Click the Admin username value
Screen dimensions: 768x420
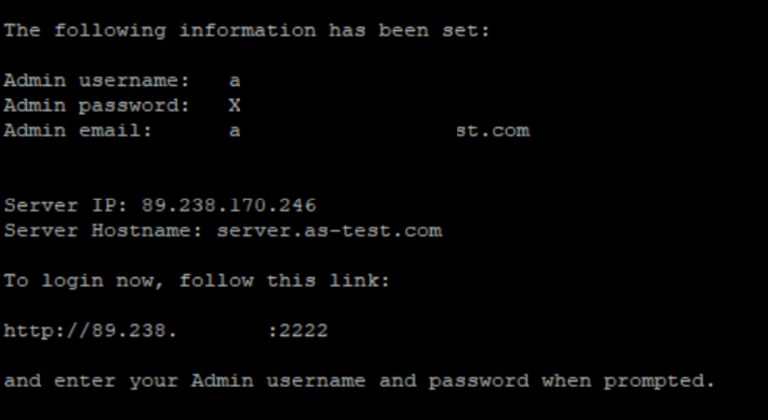click(235, 80)
